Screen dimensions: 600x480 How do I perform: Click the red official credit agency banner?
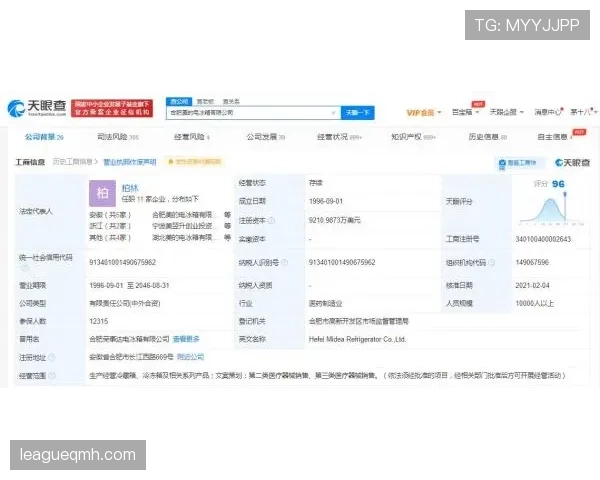112,108
